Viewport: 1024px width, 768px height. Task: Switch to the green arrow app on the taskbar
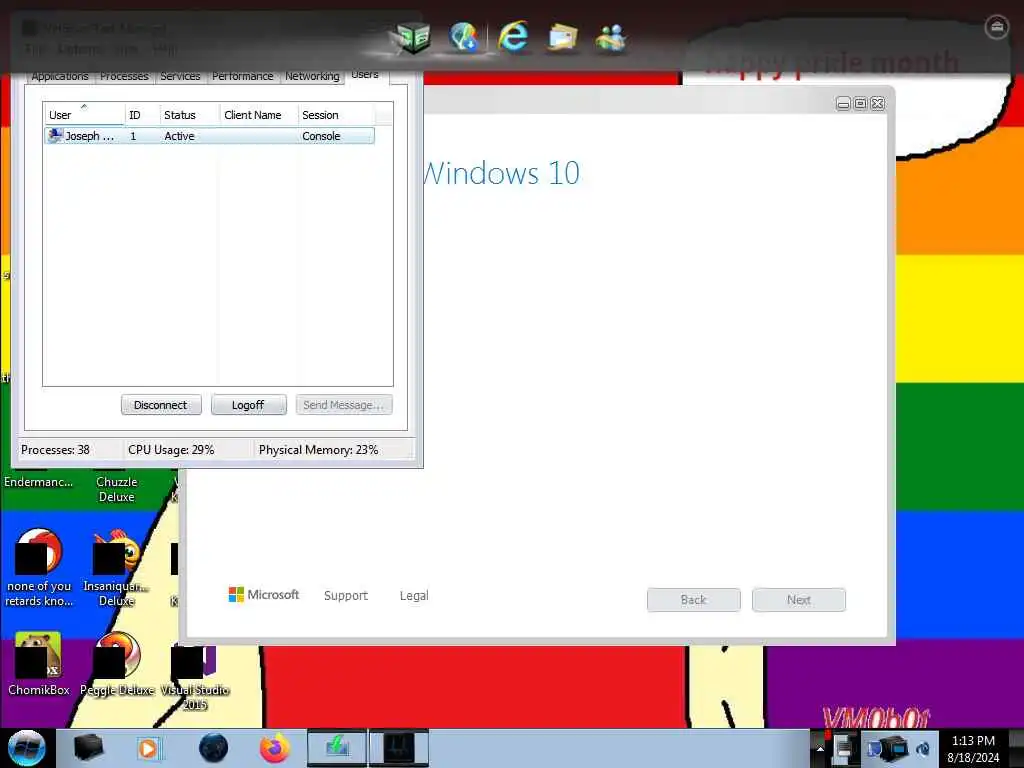(x=337, y=748)
